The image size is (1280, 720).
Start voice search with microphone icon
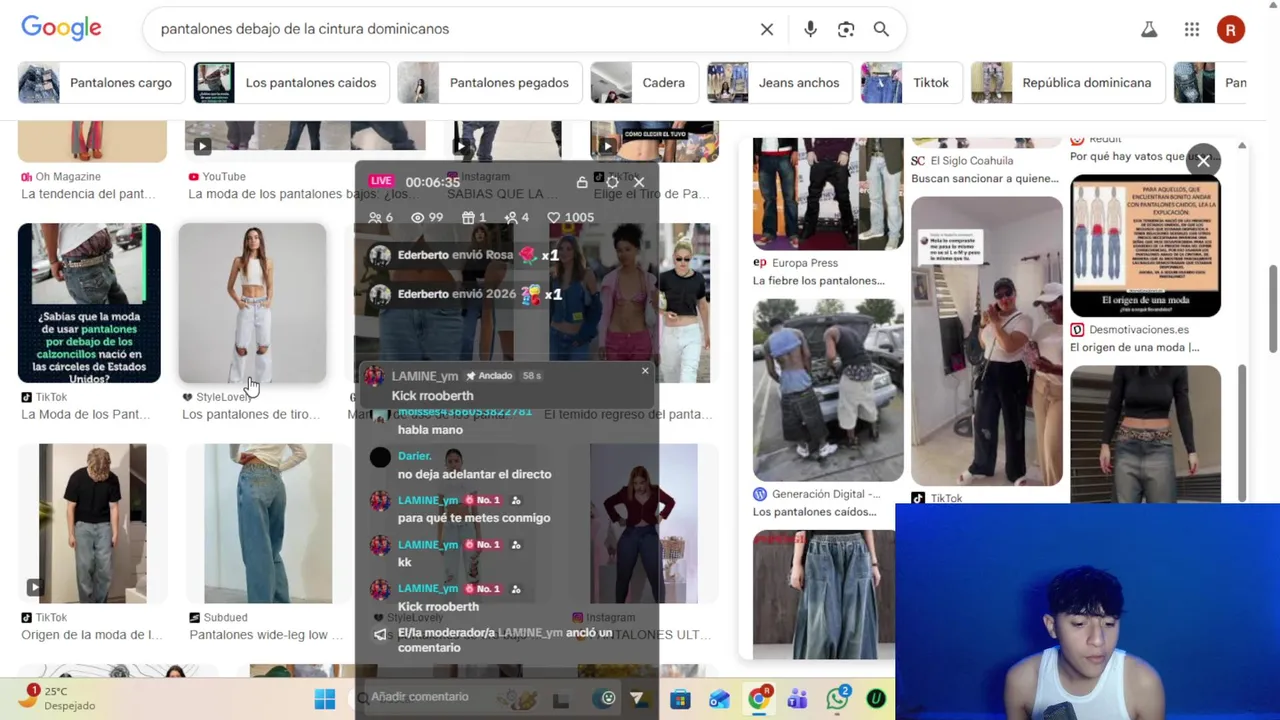810,29
